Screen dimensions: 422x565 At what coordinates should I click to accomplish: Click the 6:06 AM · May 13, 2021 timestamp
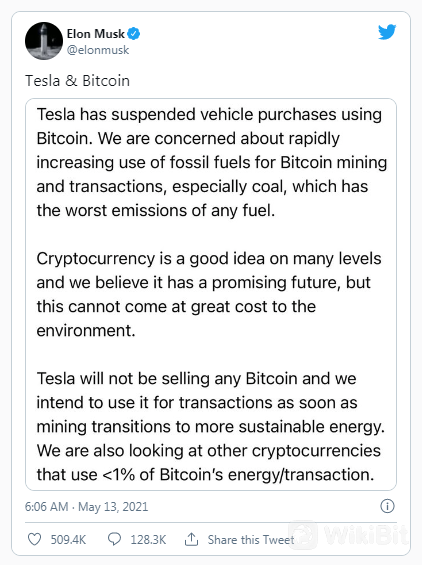click(x=86, y=507)
